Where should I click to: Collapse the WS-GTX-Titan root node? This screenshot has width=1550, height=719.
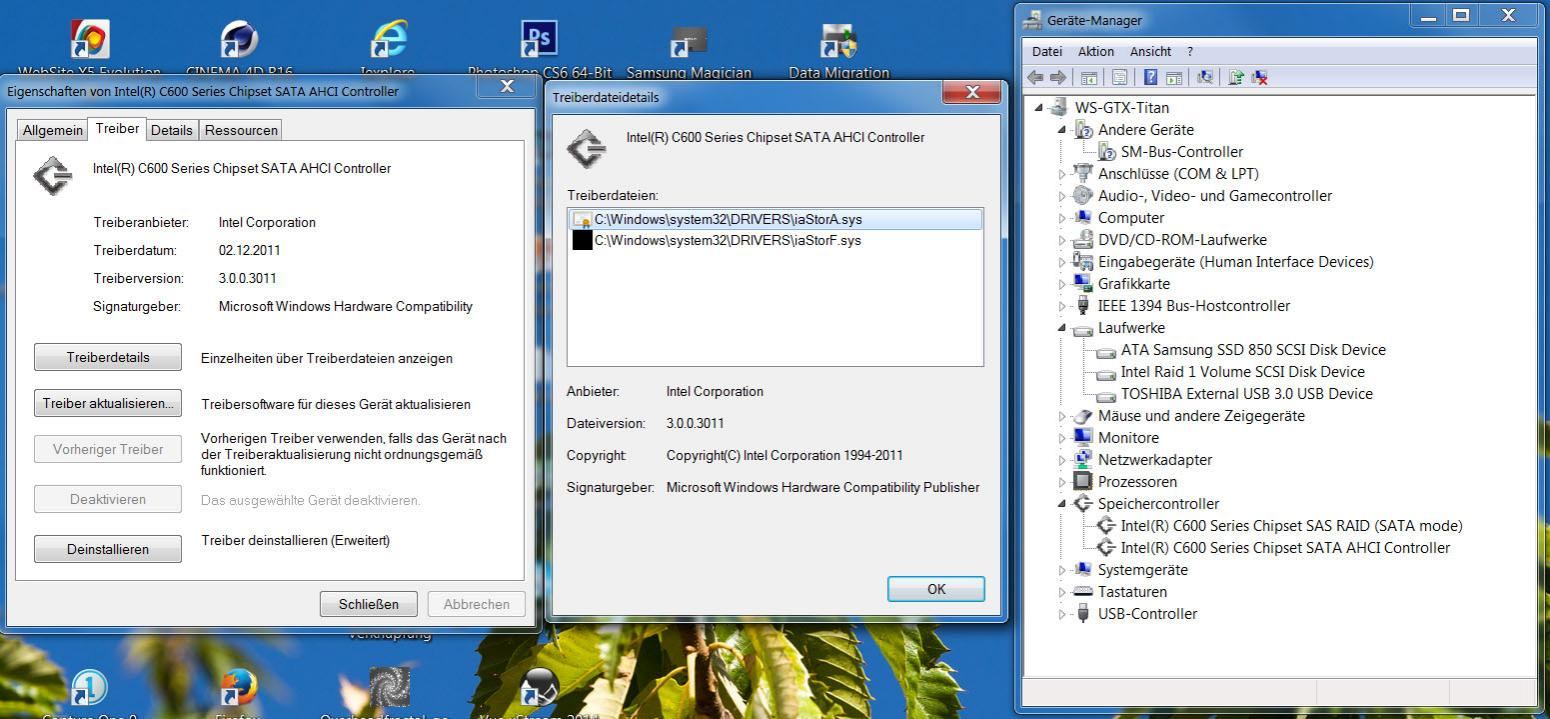pyautogui.click(x=1040, y=108)
